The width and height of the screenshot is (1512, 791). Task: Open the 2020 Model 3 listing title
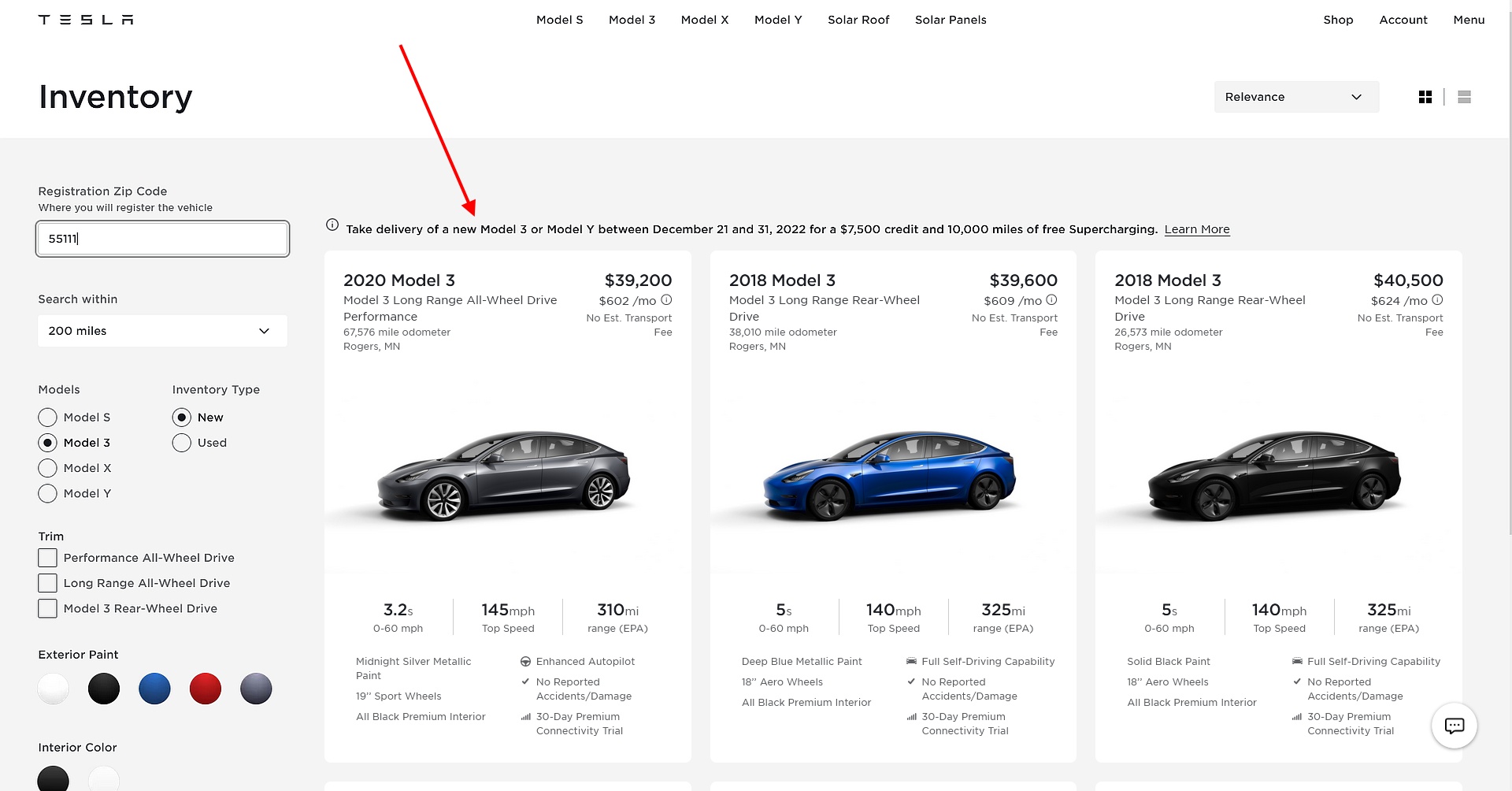pos(399,280)
